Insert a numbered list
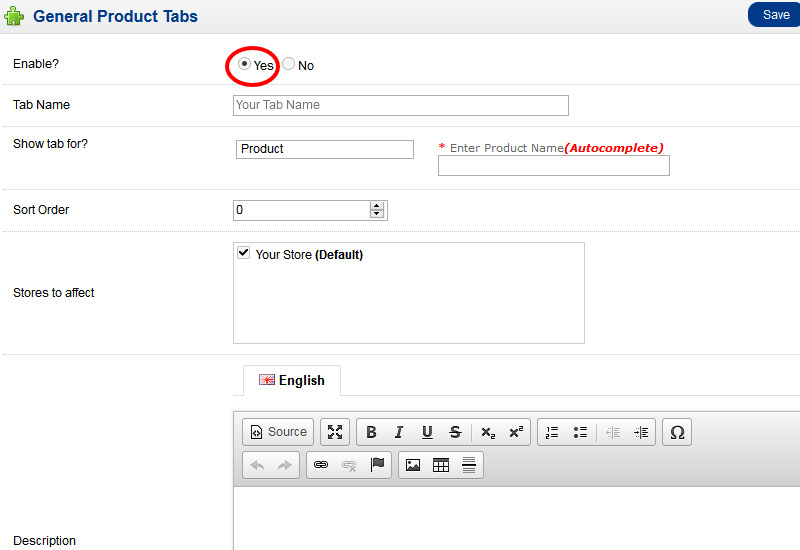 pos(552,432)
